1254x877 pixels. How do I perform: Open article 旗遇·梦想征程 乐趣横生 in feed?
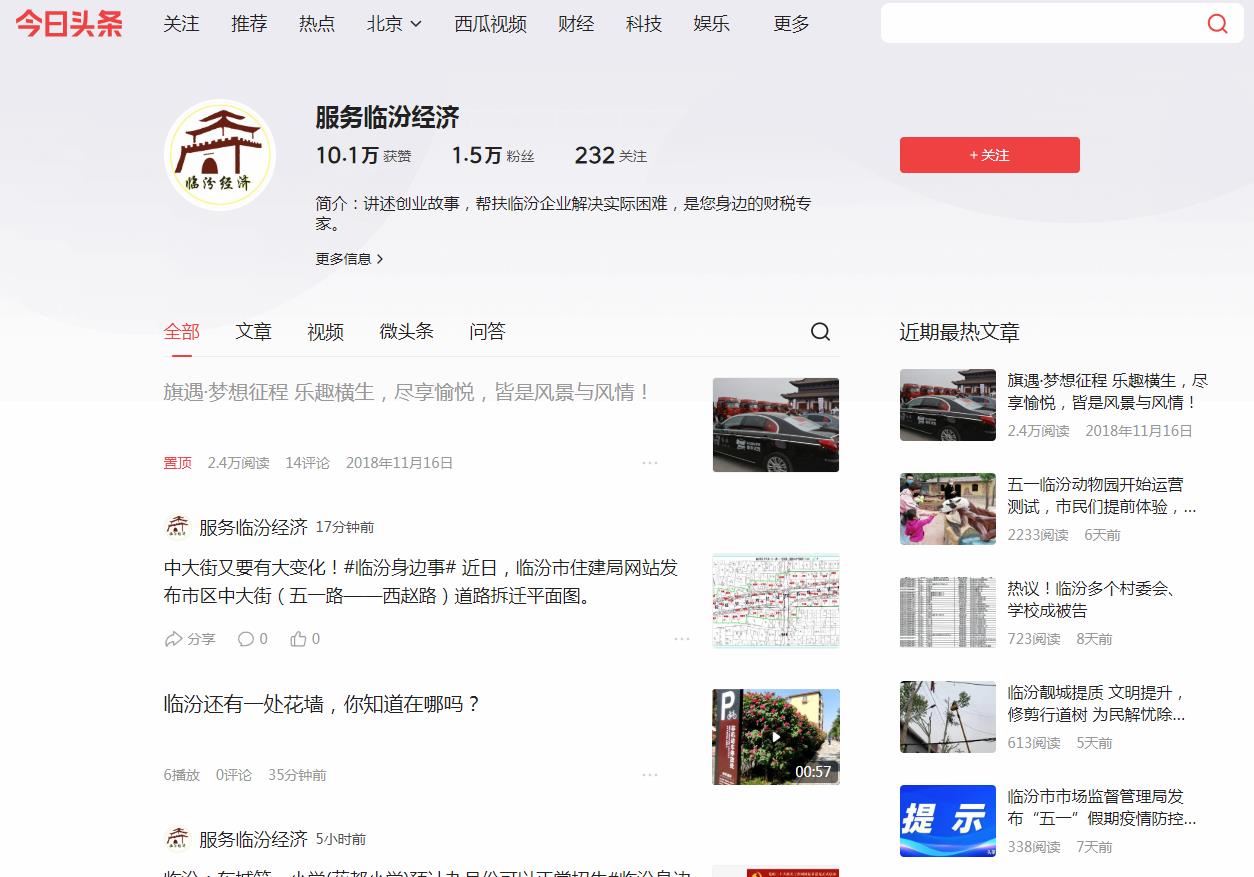pyautogui.click(x=407, y=392)
